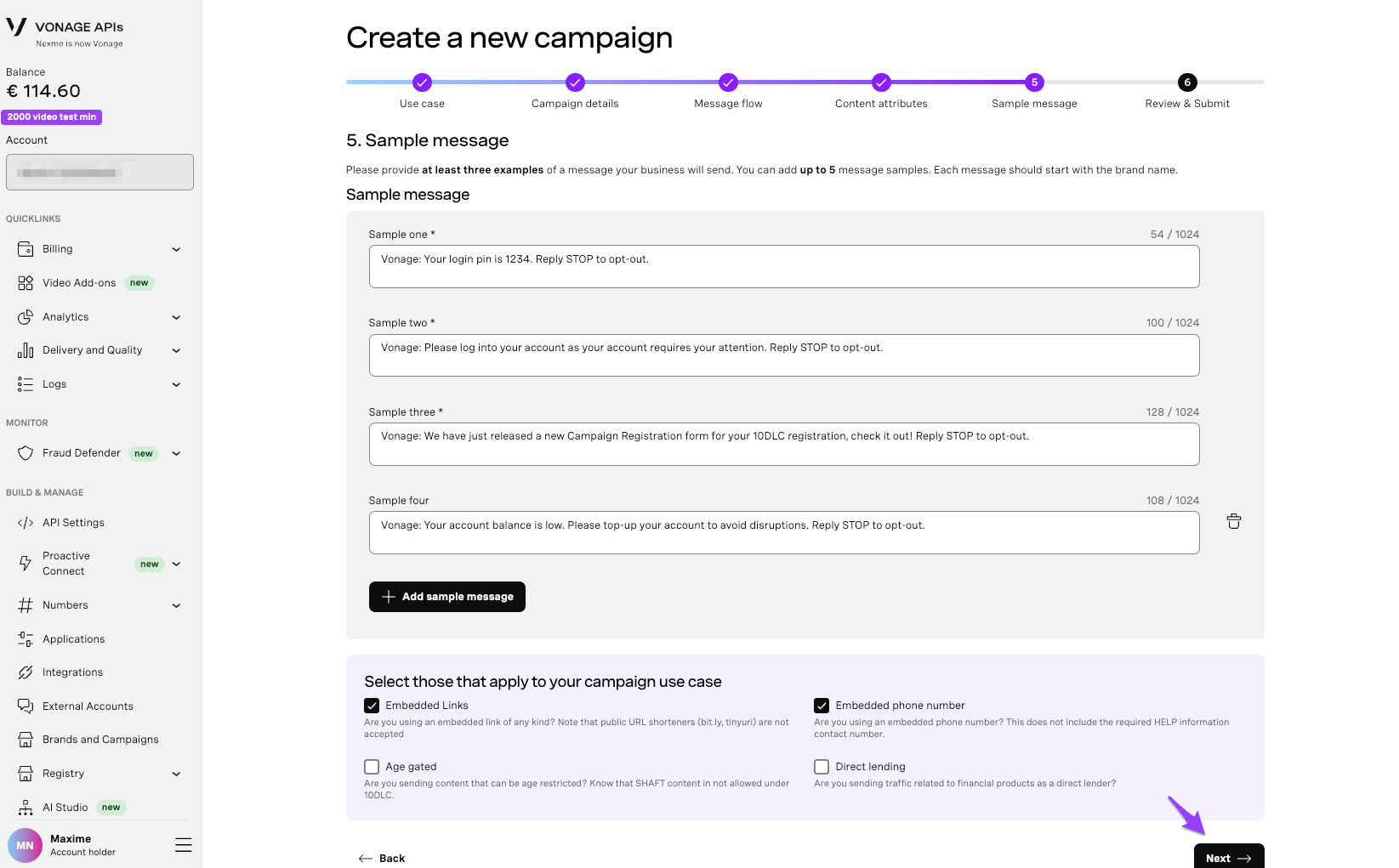Click the External Accounts icon
1399x868 pixels.
26,706
